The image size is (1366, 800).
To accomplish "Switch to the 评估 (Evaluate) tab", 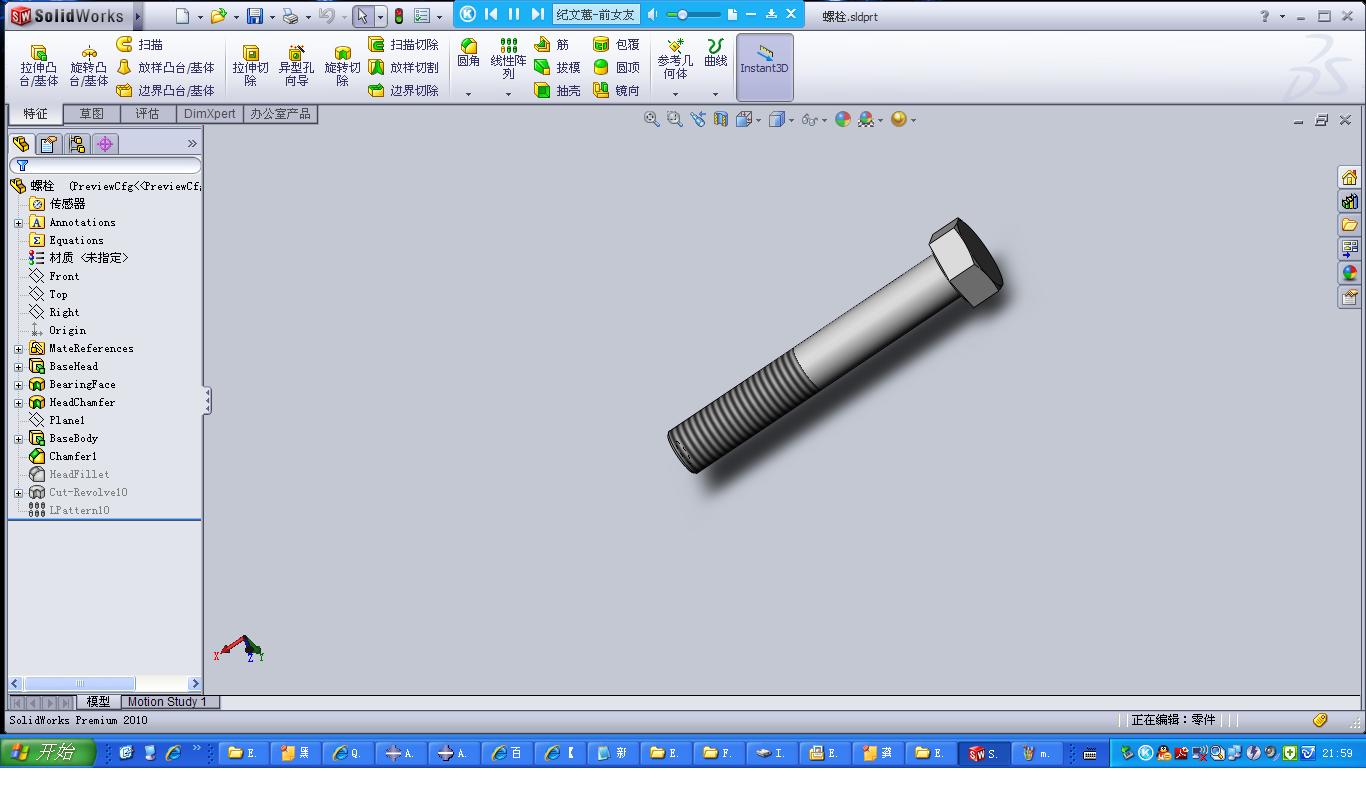I will 148,114.
